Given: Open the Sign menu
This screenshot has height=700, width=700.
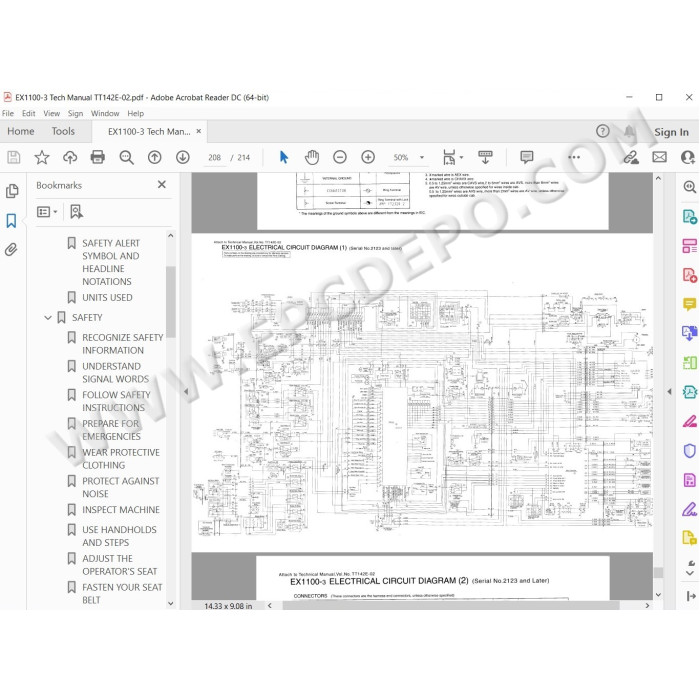Looking at the screenshot, I should point(75,113).
